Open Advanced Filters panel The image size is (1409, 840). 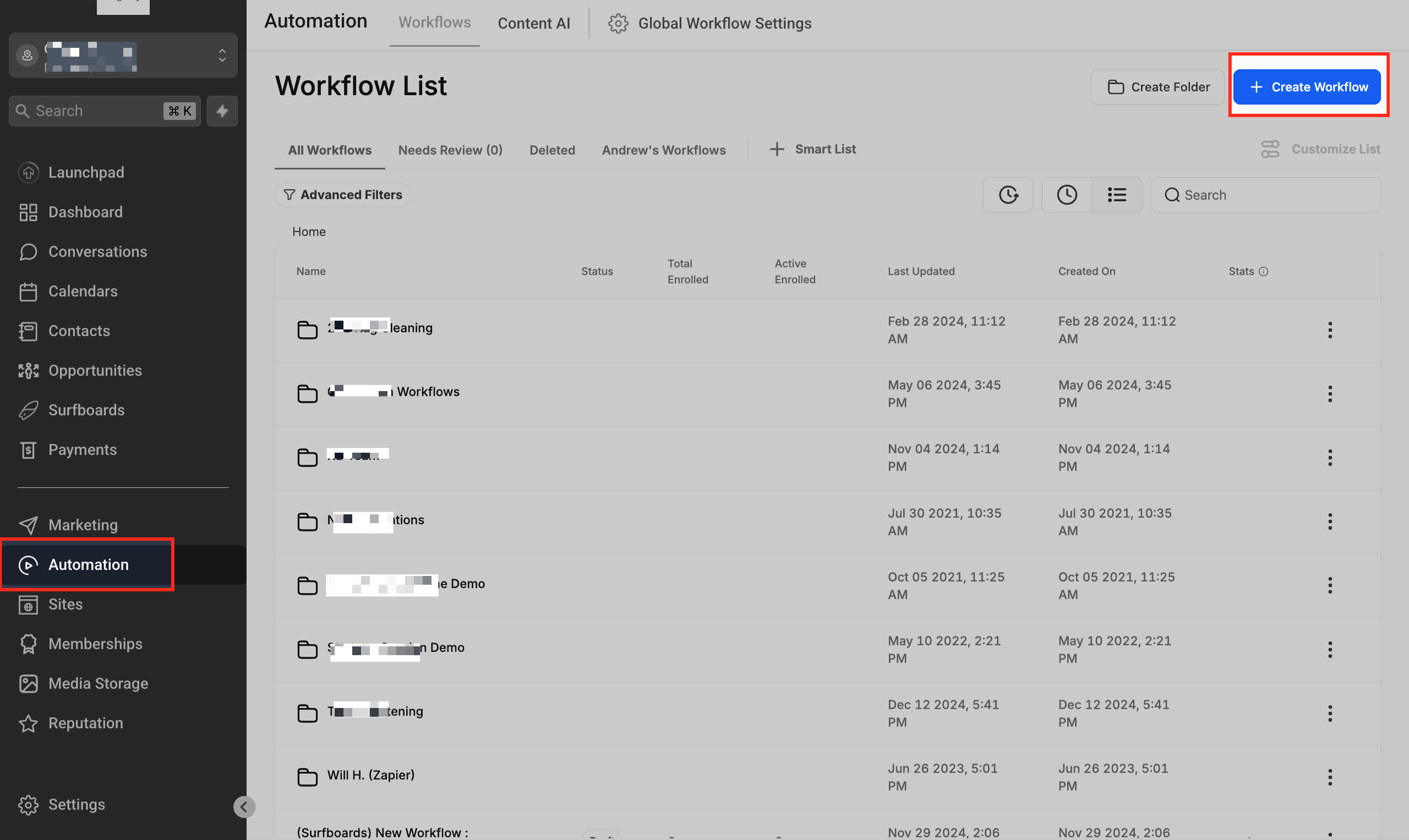(343, 195)
